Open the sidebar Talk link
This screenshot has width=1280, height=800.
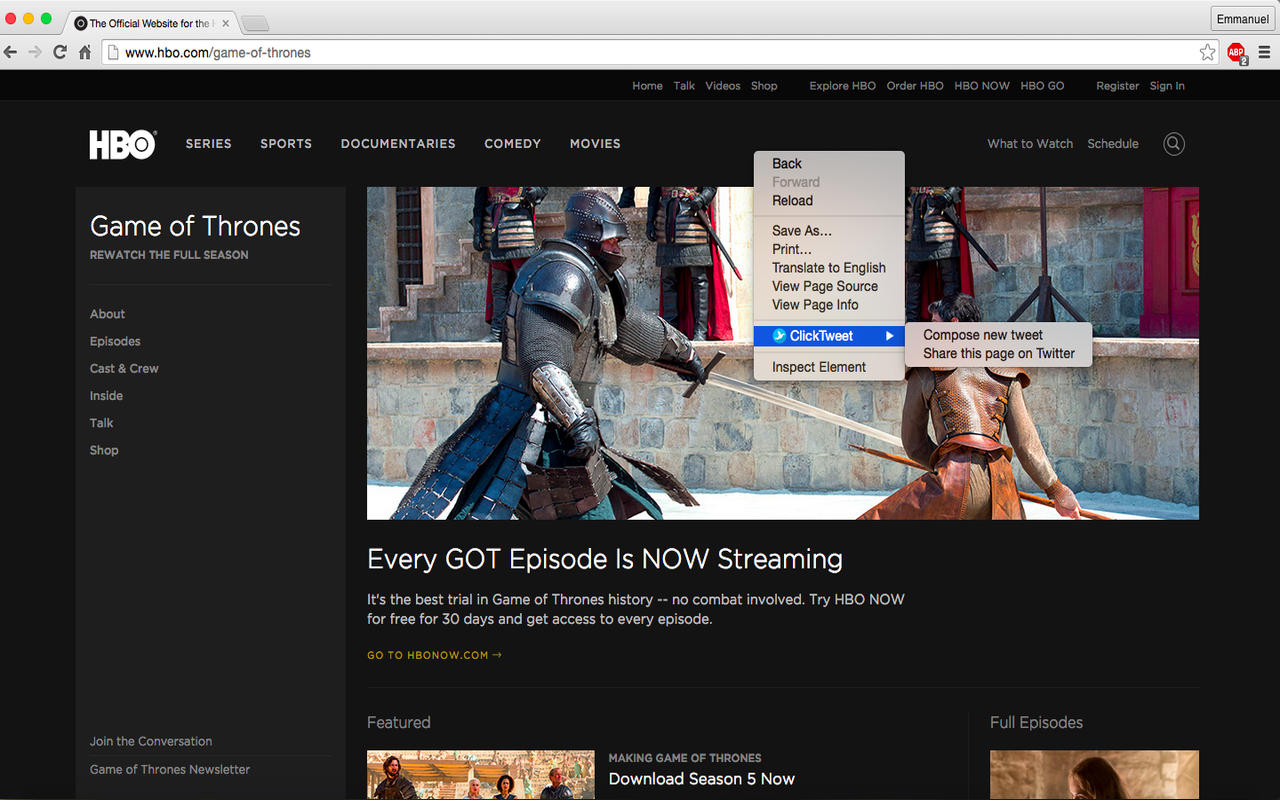coord(101,423)
